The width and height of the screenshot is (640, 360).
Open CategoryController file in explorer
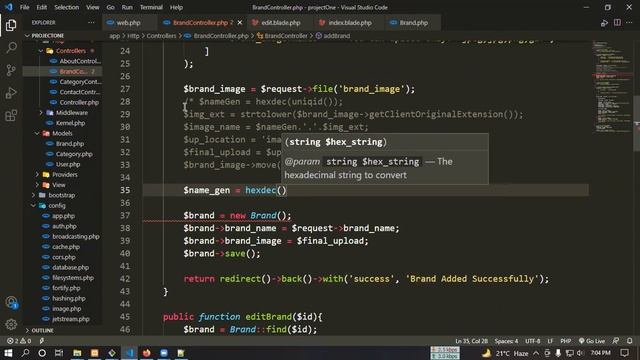coord(80,82)
